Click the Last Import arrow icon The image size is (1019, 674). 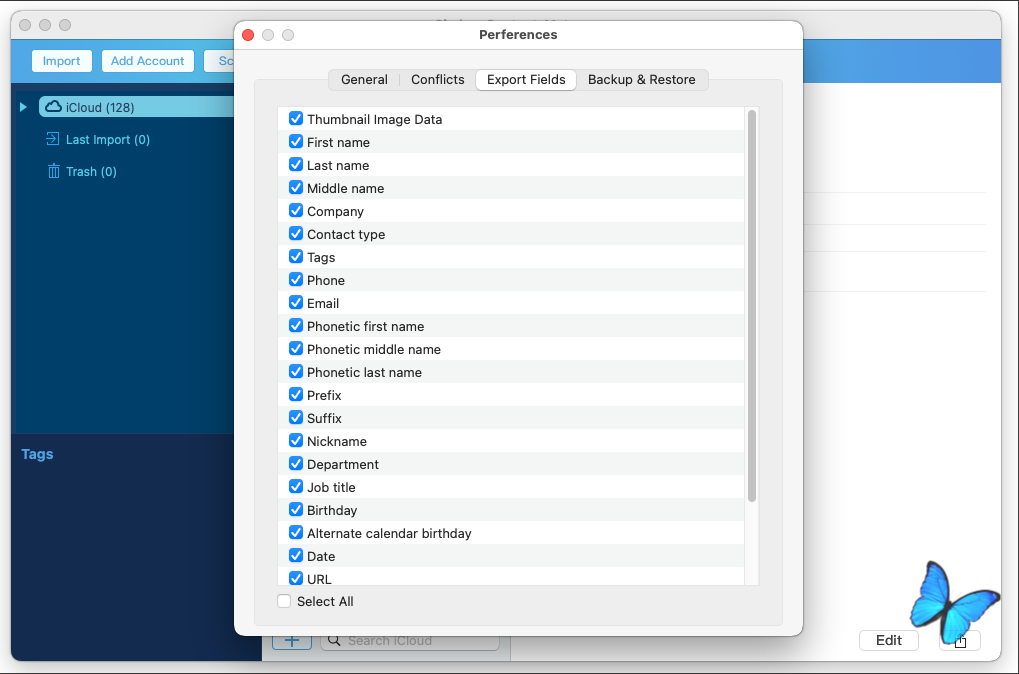[53, 139]
